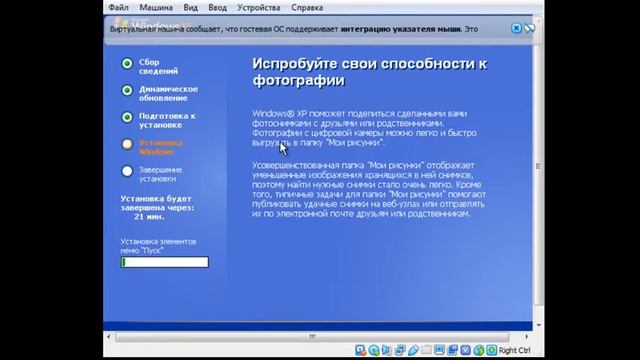640x360 pixels.
Task: Open the Устройства menu
Action: [x=259, y=7]
